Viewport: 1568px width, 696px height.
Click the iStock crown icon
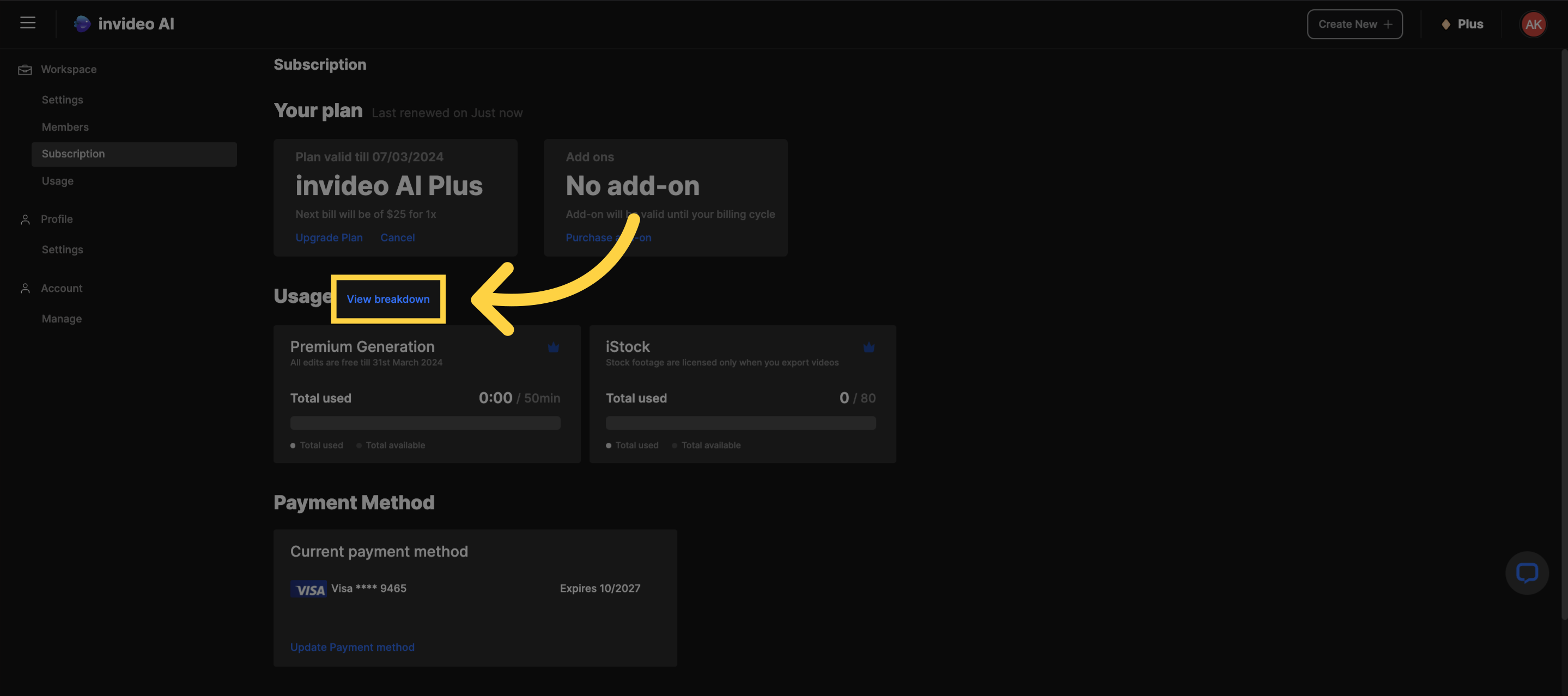pyautogui.click(x=868, y=347)
